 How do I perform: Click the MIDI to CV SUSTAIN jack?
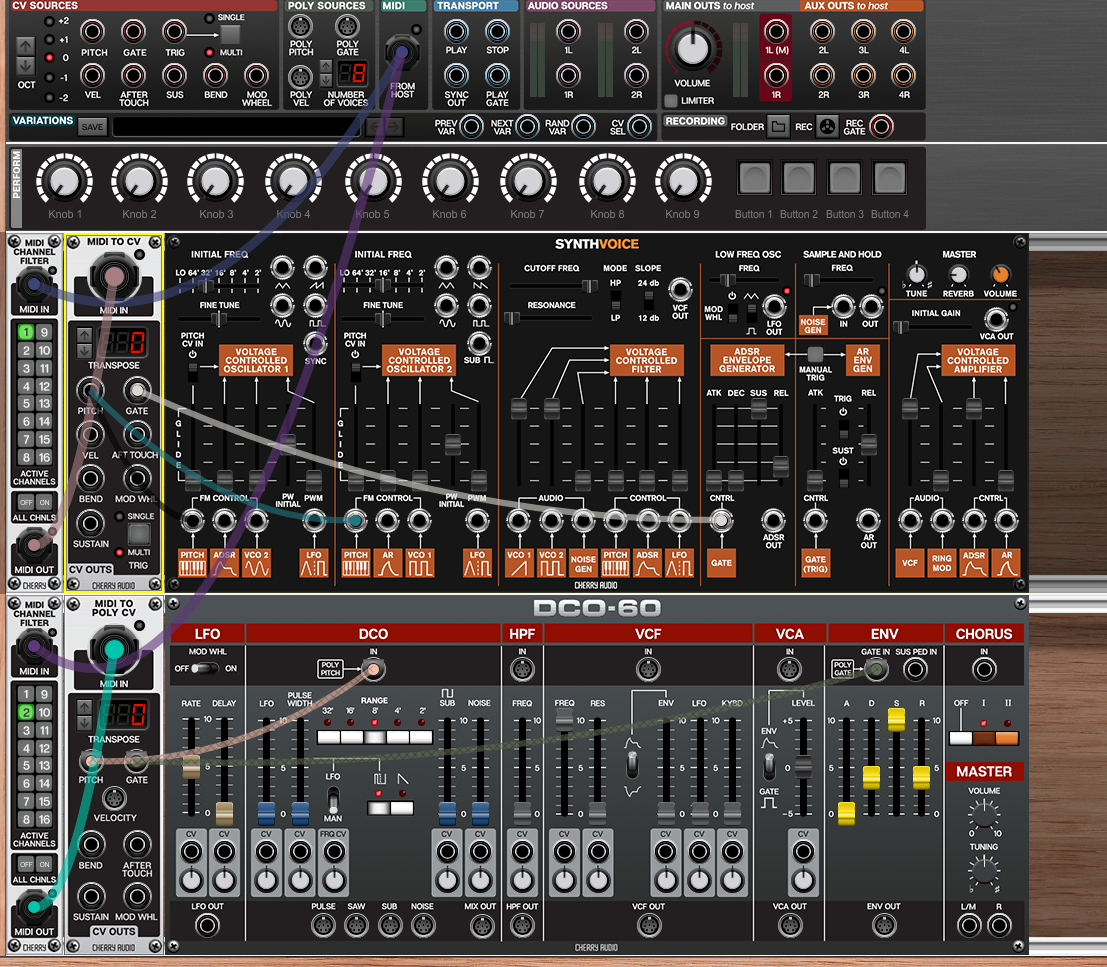pyautogui.click(x=90, y=524)
